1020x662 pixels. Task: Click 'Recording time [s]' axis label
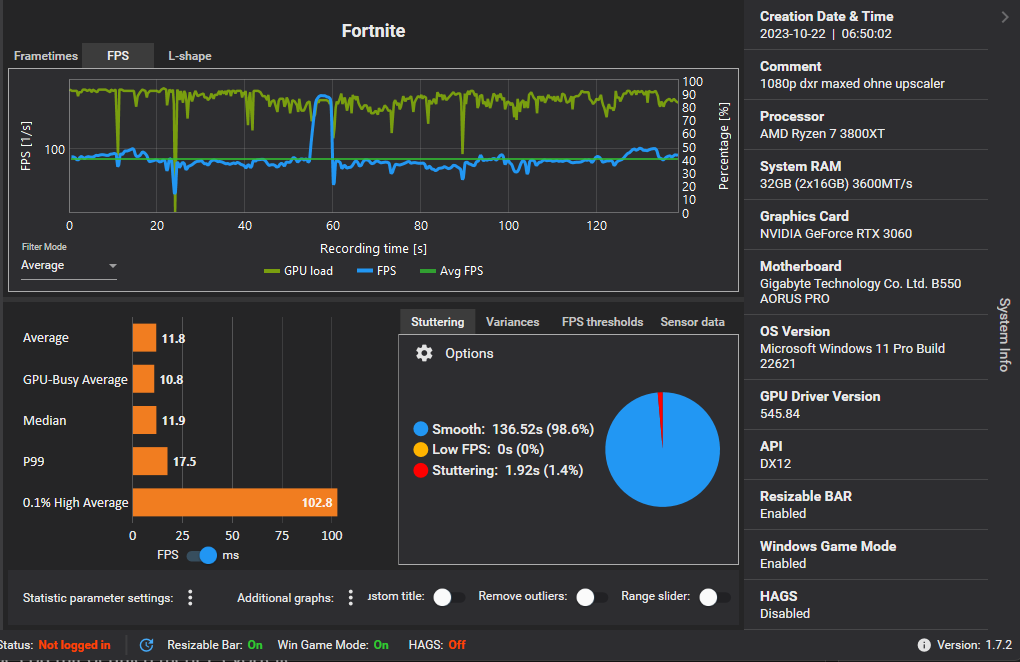click(x=373, y=248)
